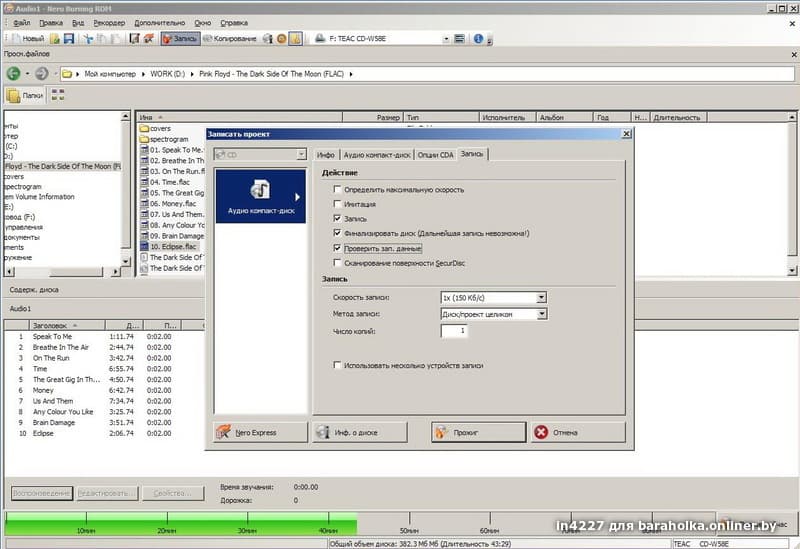This screenshot has width=800, height=549.
Task: Click the view mode icon next to Папки
Action: pyautogui.click(x=58, y=95)
